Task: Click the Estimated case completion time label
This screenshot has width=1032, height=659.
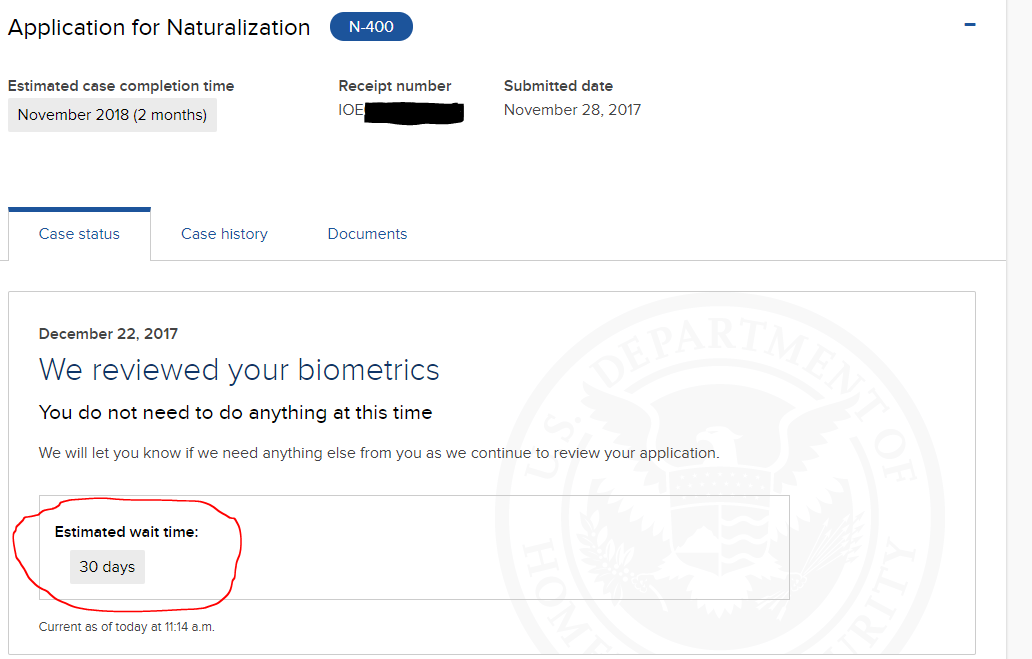Action: (121, 86)
